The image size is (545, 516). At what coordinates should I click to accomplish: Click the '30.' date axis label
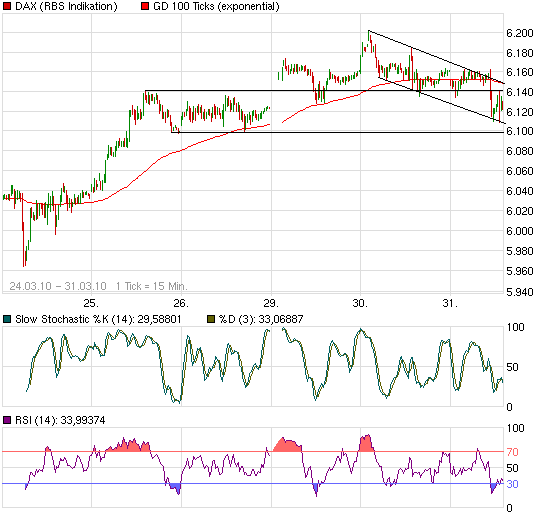(x=360, y=303)
